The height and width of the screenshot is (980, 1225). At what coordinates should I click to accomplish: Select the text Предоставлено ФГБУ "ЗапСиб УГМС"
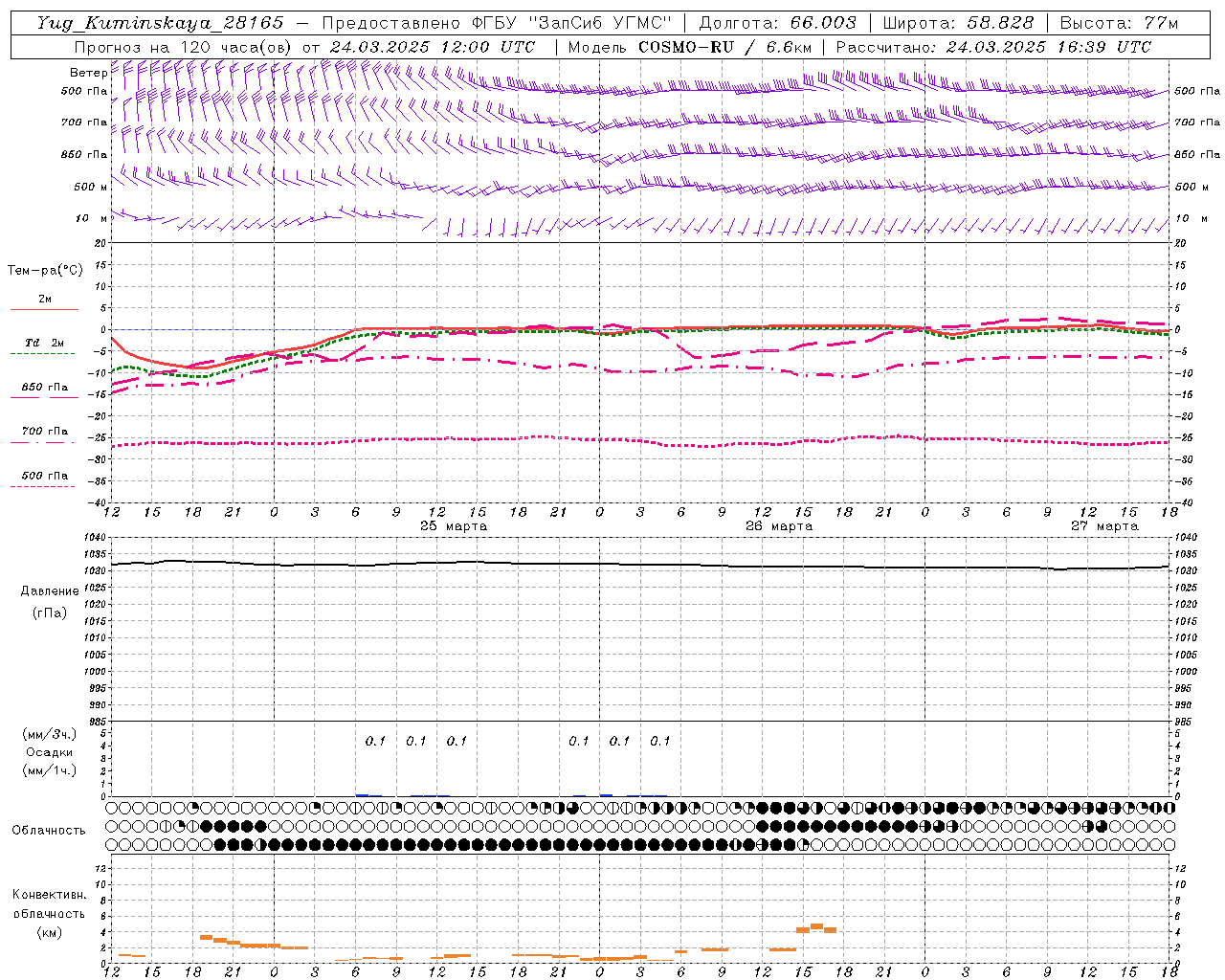498,23
